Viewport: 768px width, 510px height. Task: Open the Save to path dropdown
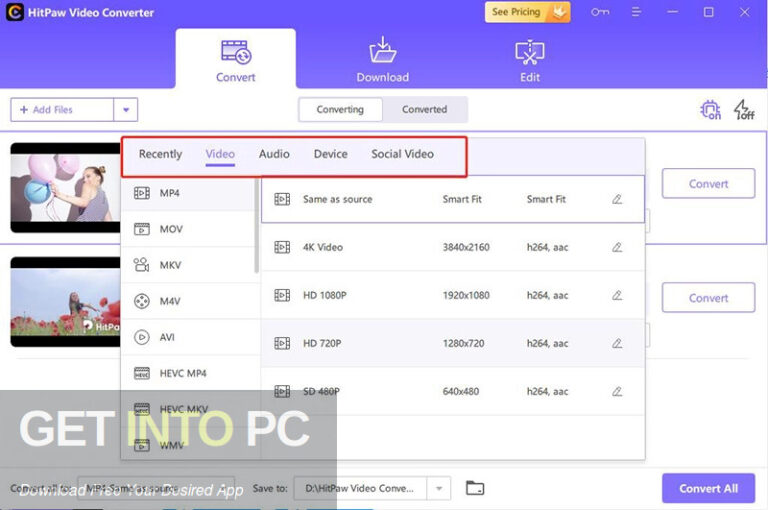click(439, 488)
